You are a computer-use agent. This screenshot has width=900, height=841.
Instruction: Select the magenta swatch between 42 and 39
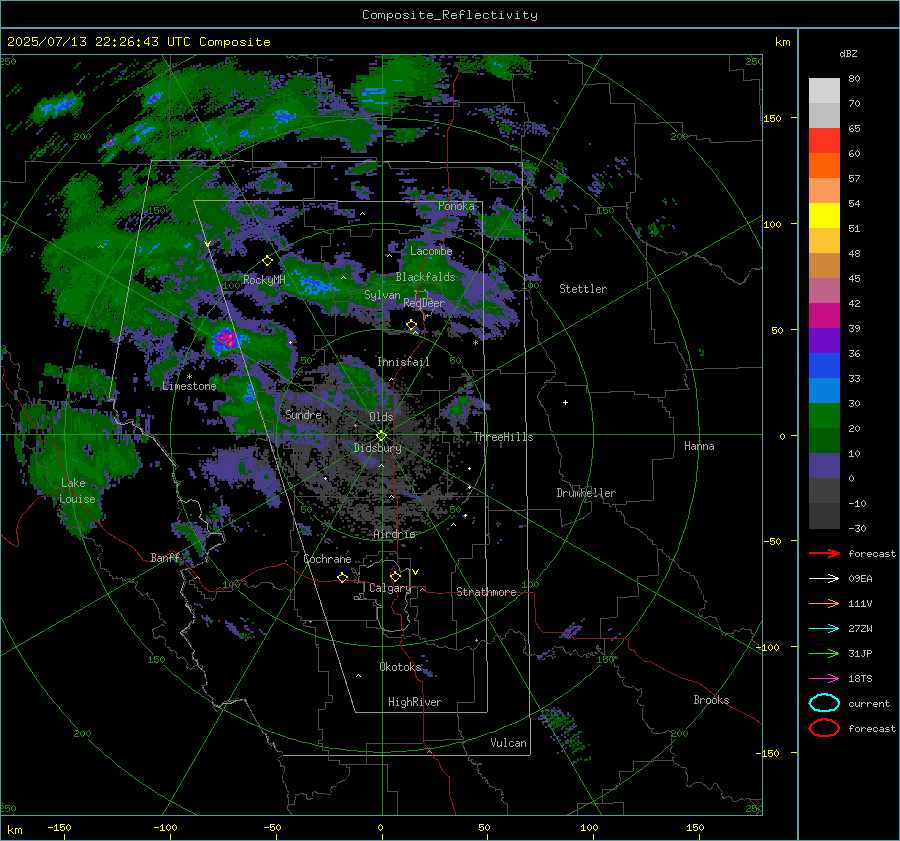click(824, 316)
